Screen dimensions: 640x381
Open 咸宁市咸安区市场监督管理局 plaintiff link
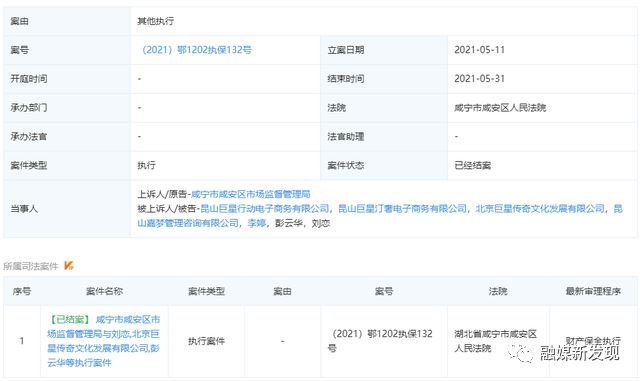tap(251, 194)
